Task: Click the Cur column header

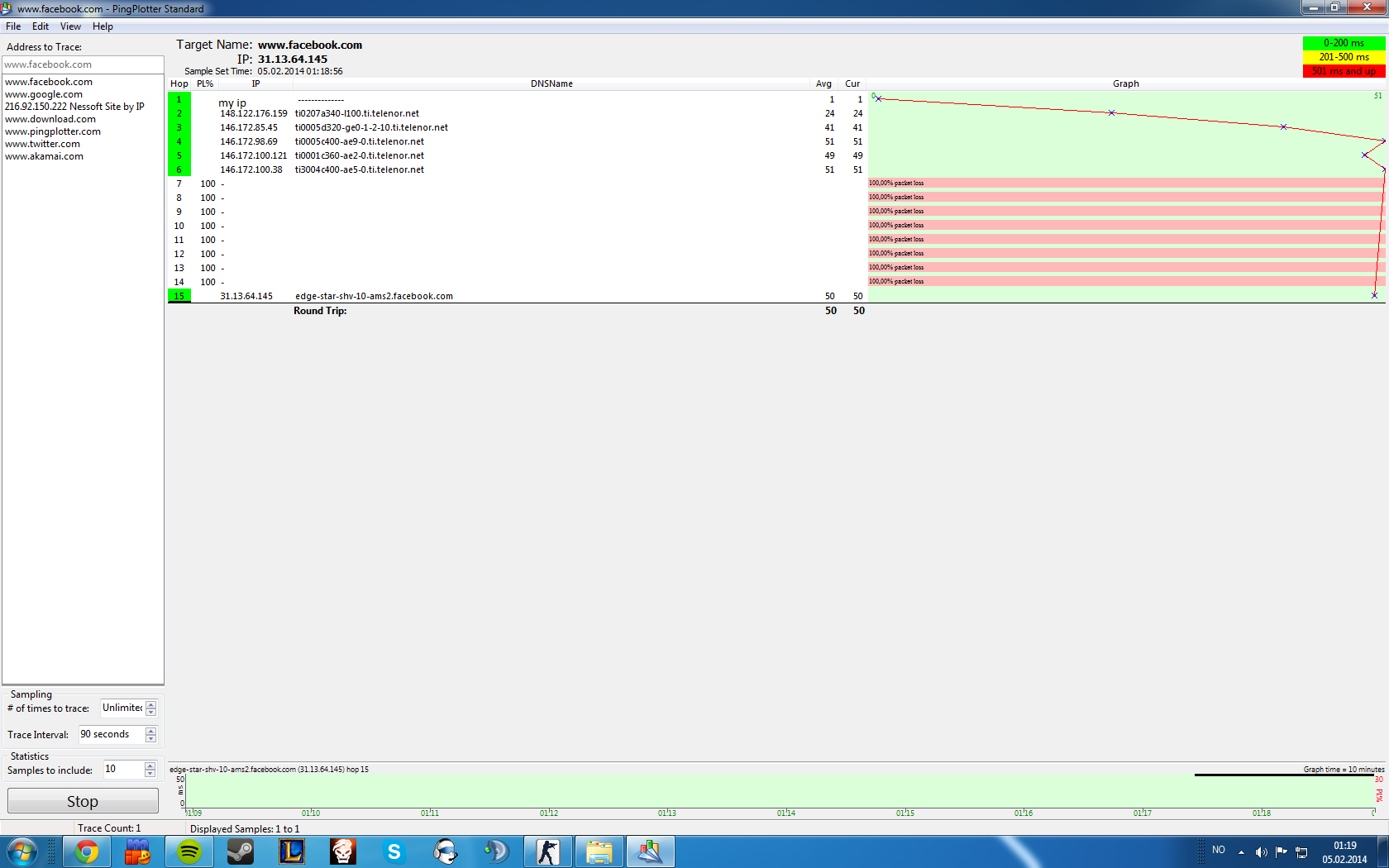Action: 852,83
